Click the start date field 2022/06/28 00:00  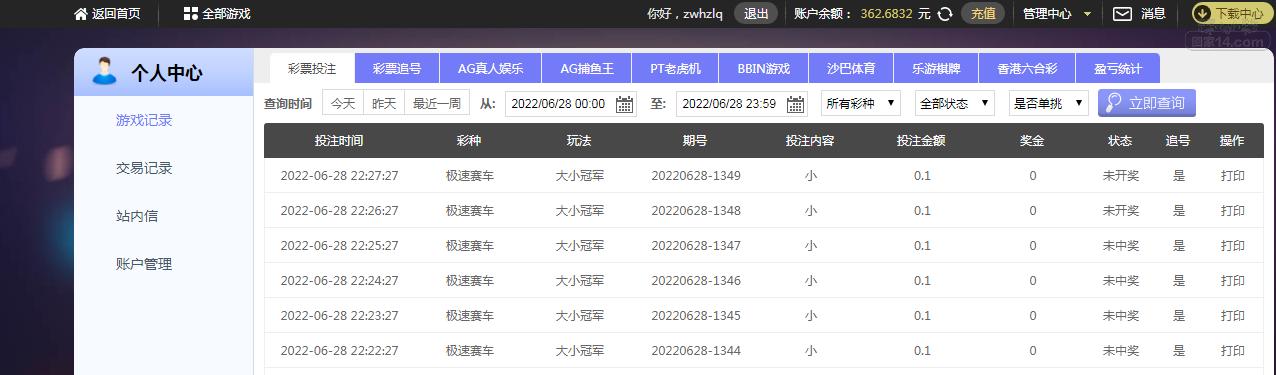coord(571,103)
